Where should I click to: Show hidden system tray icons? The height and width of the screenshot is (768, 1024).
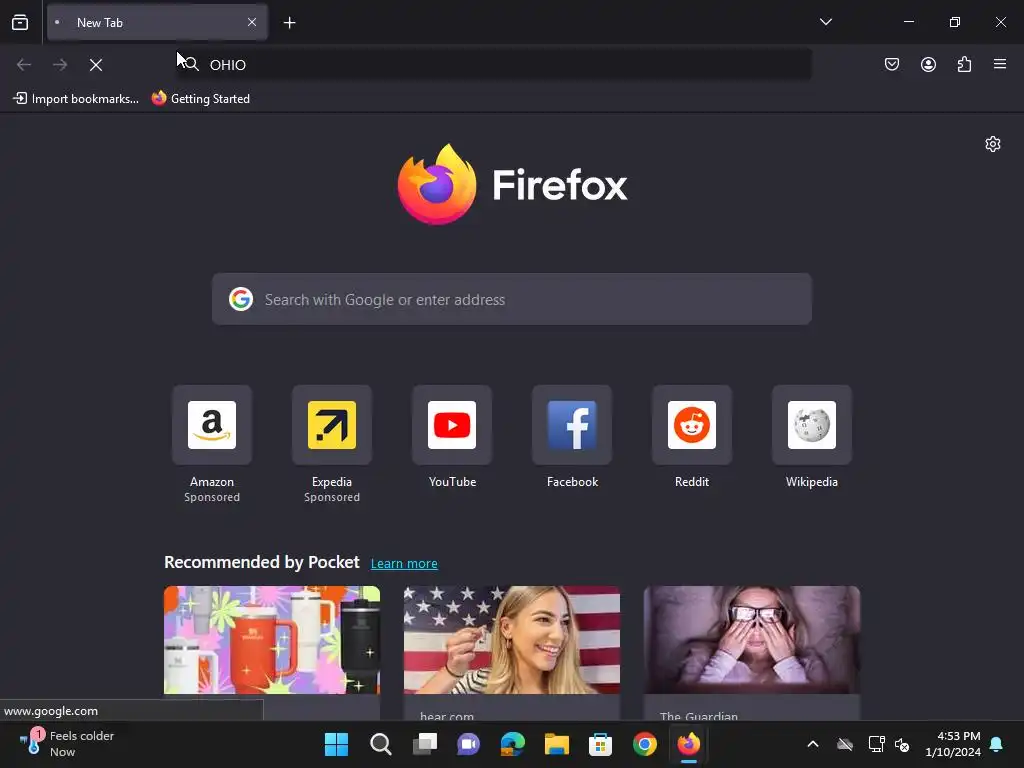813,744
